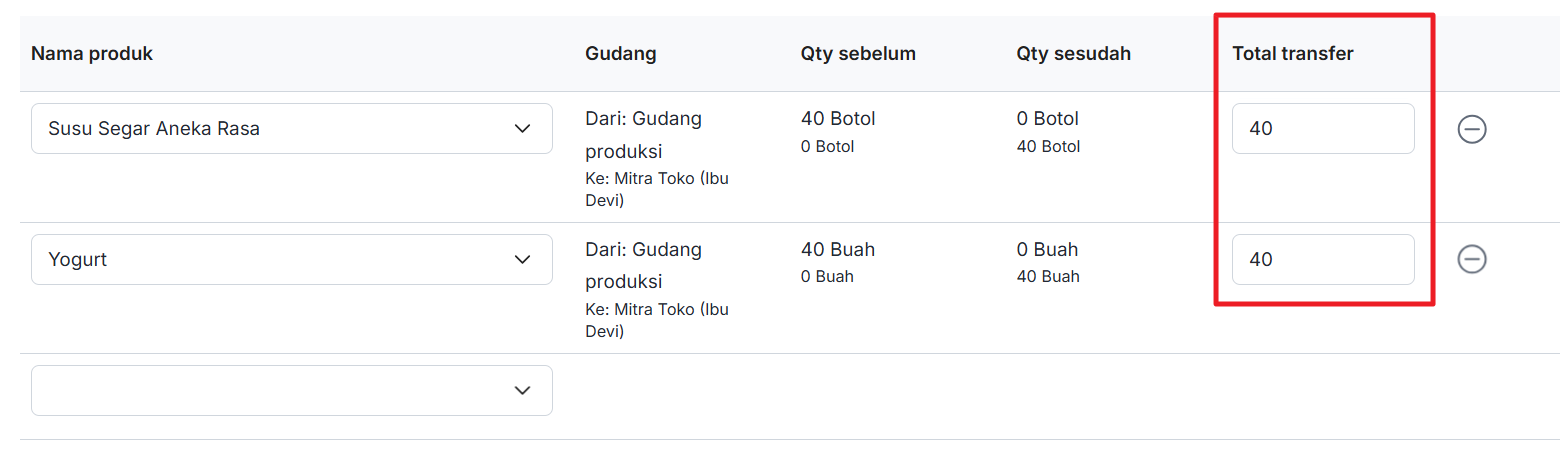Click the Nama produk column header
Image resolution: width=1564 pixels, height=458 pixels.
pos(92,54)
